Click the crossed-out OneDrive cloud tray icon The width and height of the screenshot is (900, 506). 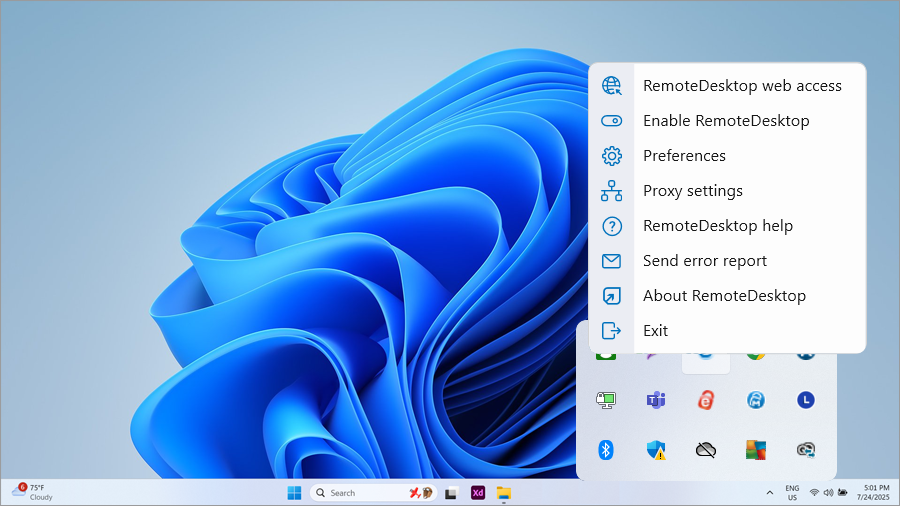pyautogui.click(x=706, y=450)
